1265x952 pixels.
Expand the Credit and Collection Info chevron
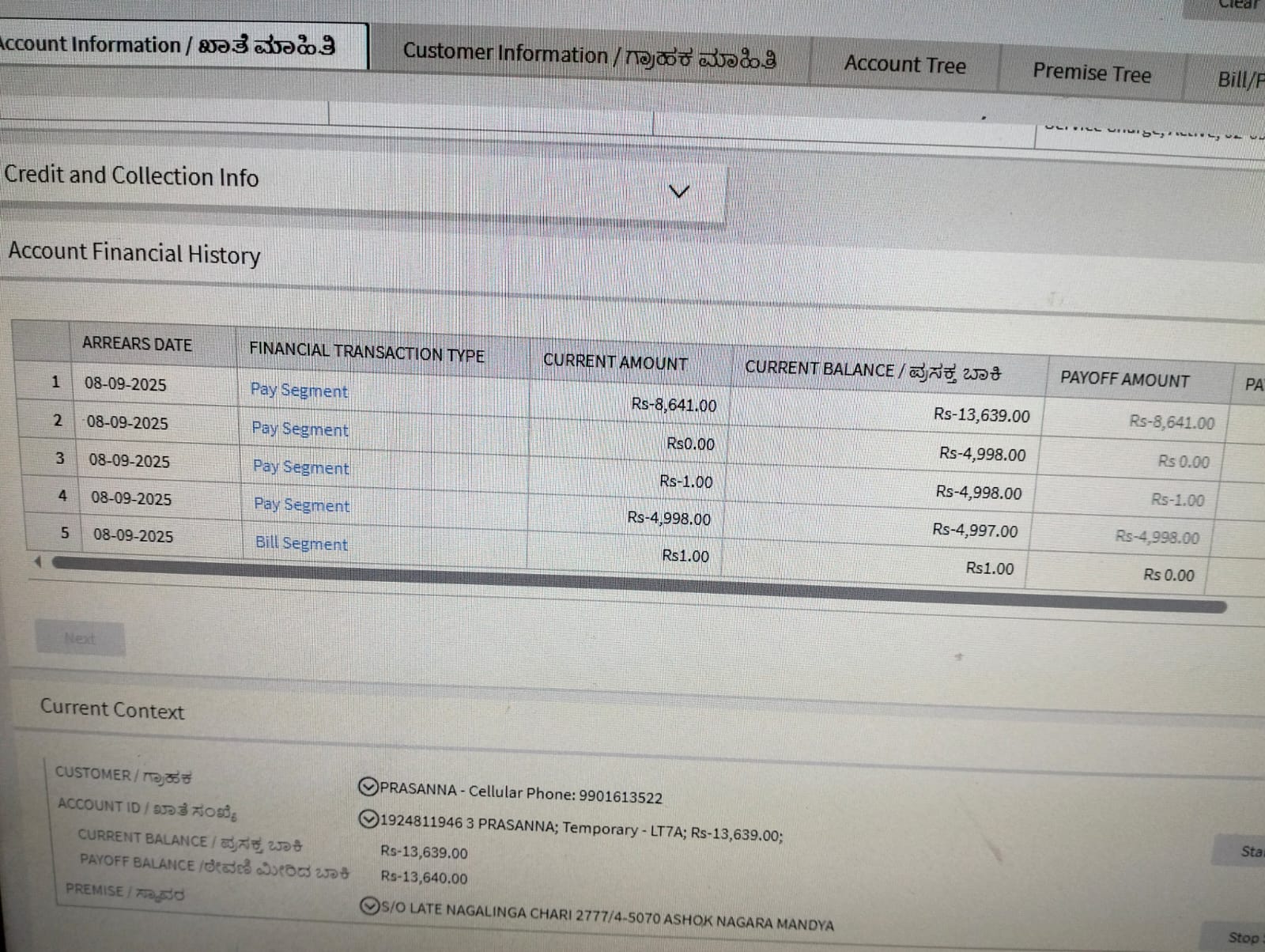click(679, 191)
